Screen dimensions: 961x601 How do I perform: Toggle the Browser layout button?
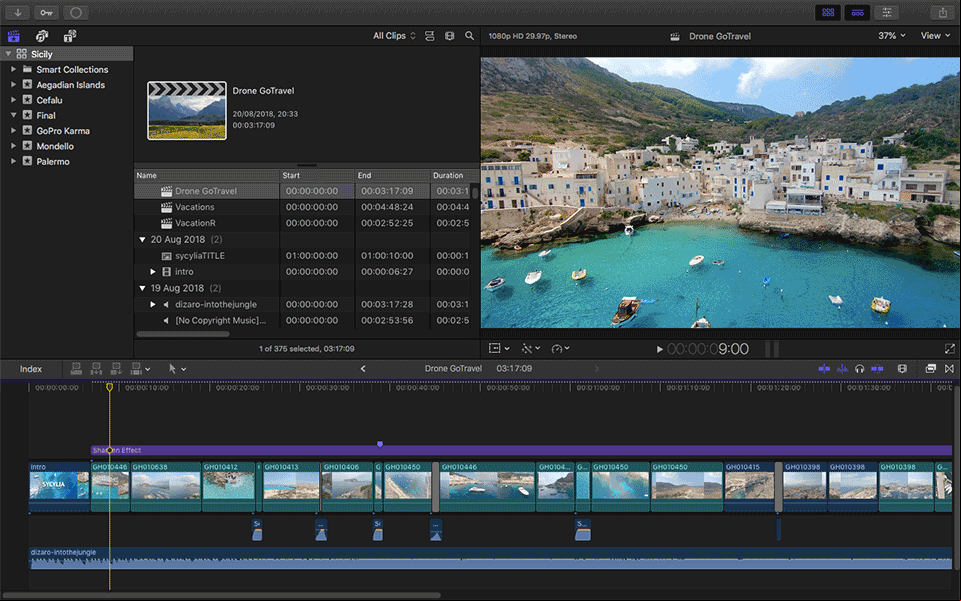[828, 12]
